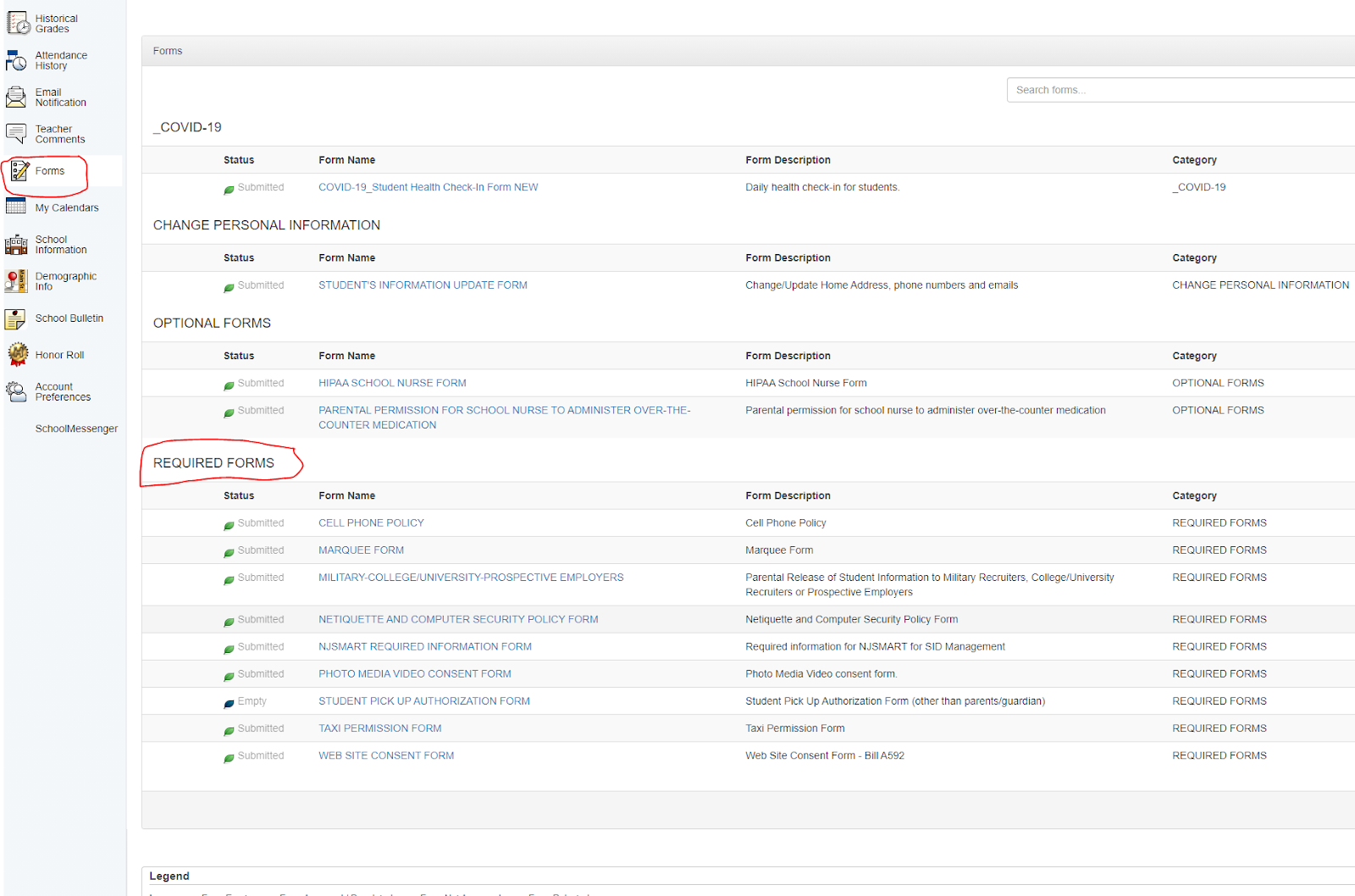Click the 'Legend' heading text
This screenshot has width=1355, height=896.
pyautogui.click(x=169, y=877)
